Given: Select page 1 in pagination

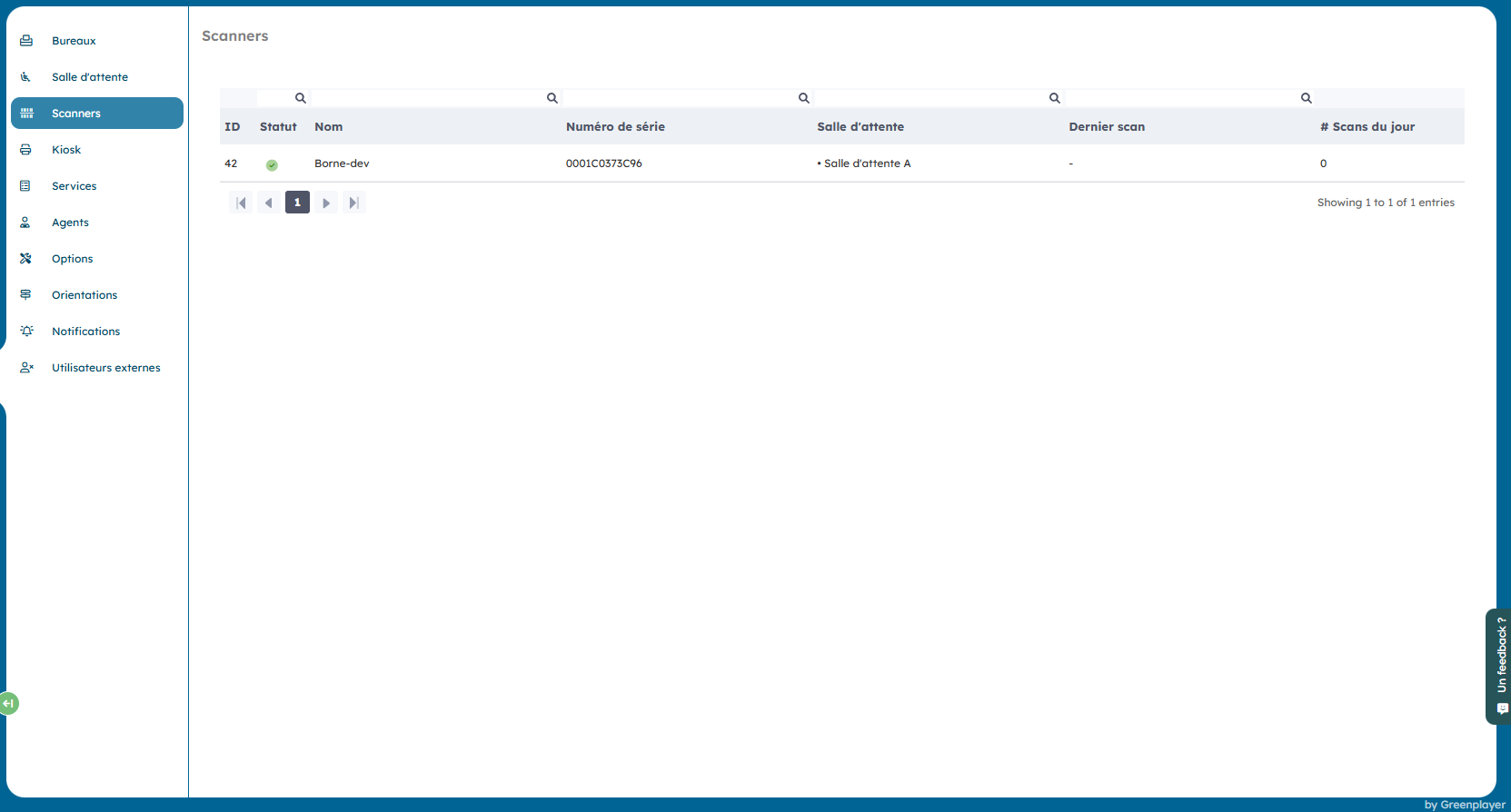Looking at the screenshot, I should click(297, 203).
